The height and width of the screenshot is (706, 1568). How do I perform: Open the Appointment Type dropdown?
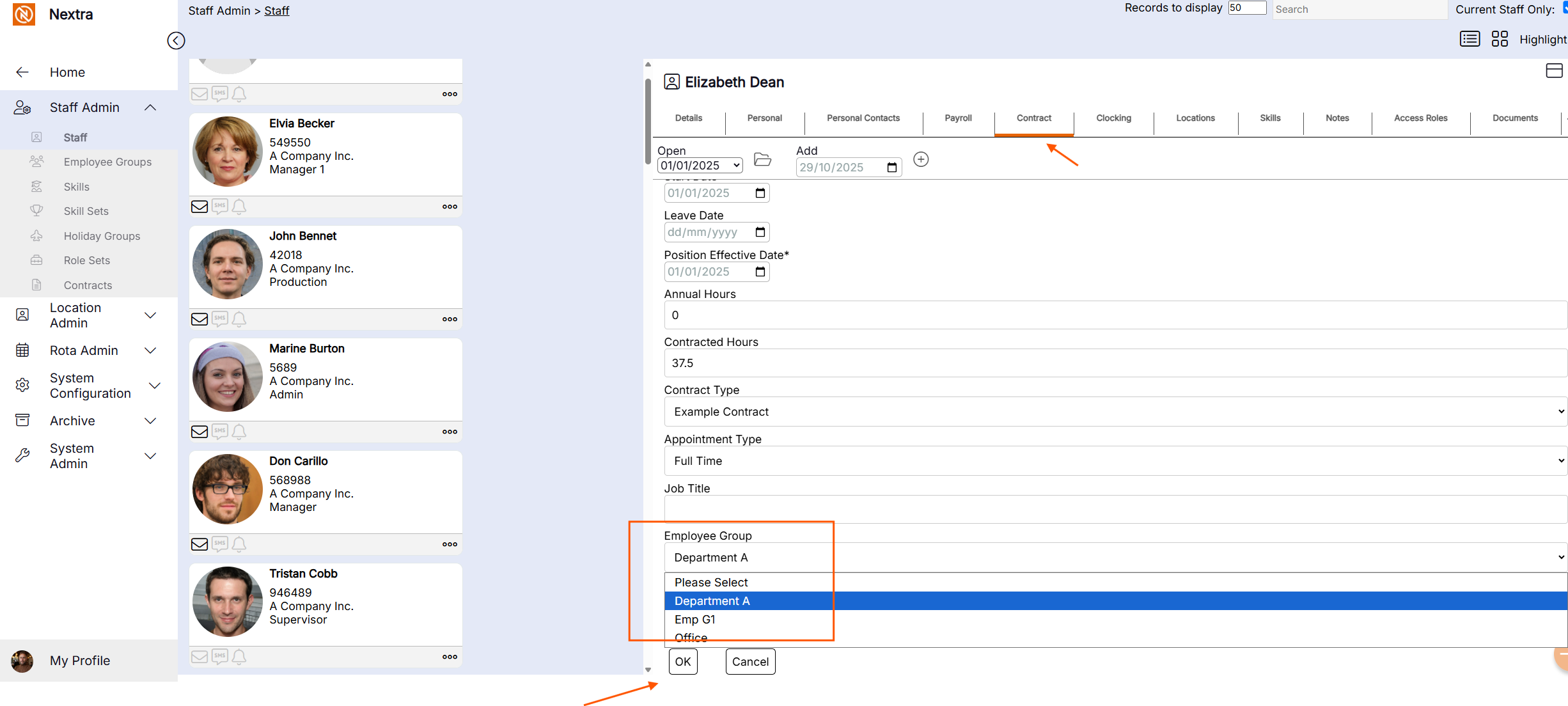click(1115, 461)
